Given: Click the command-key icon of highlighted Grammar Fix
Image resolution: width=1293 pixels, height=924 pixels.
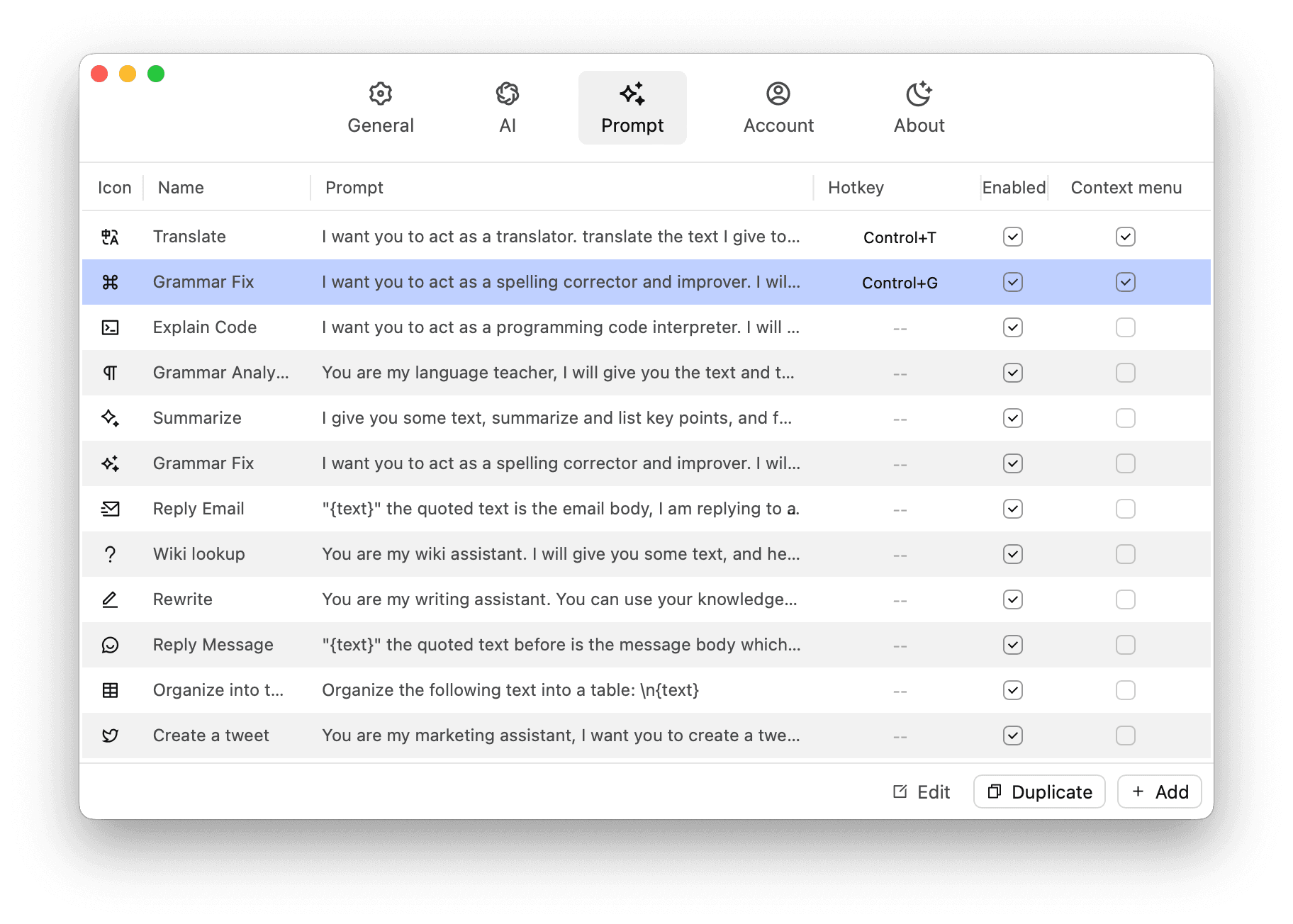Looking at the screenshot, I should [x=110, y=282].
